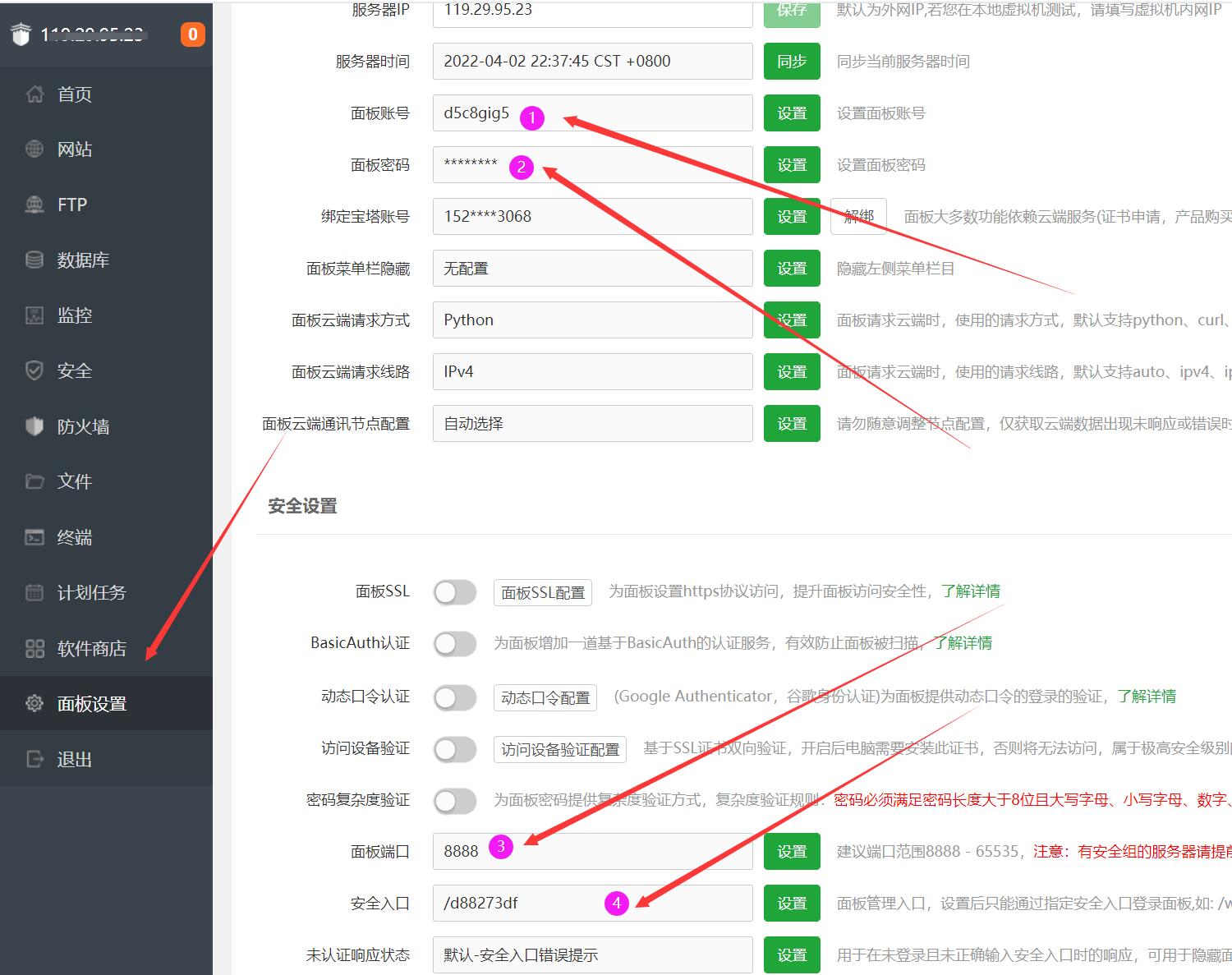Enable the 动态口令认证 switch
This screenshot has height=975, width=1232.
(455, 697)
